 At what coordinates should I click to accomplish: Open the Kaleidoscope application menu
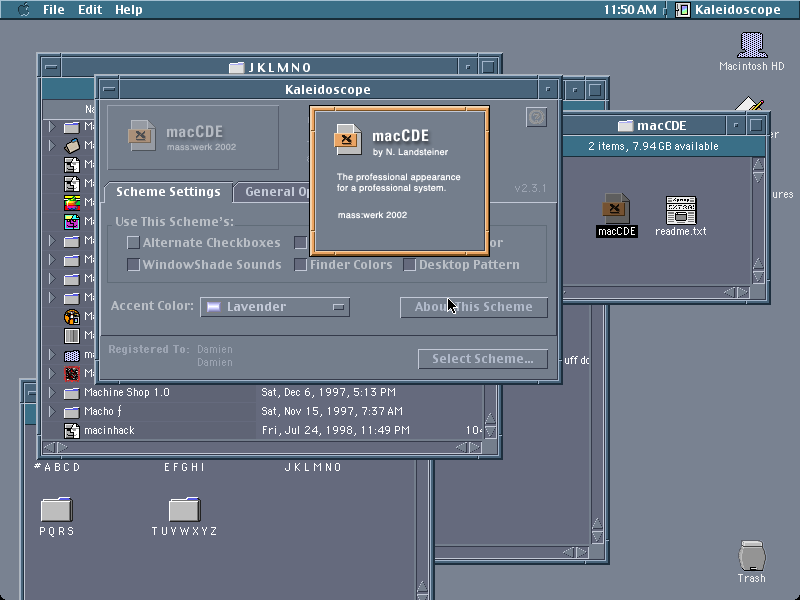point(729,10)
